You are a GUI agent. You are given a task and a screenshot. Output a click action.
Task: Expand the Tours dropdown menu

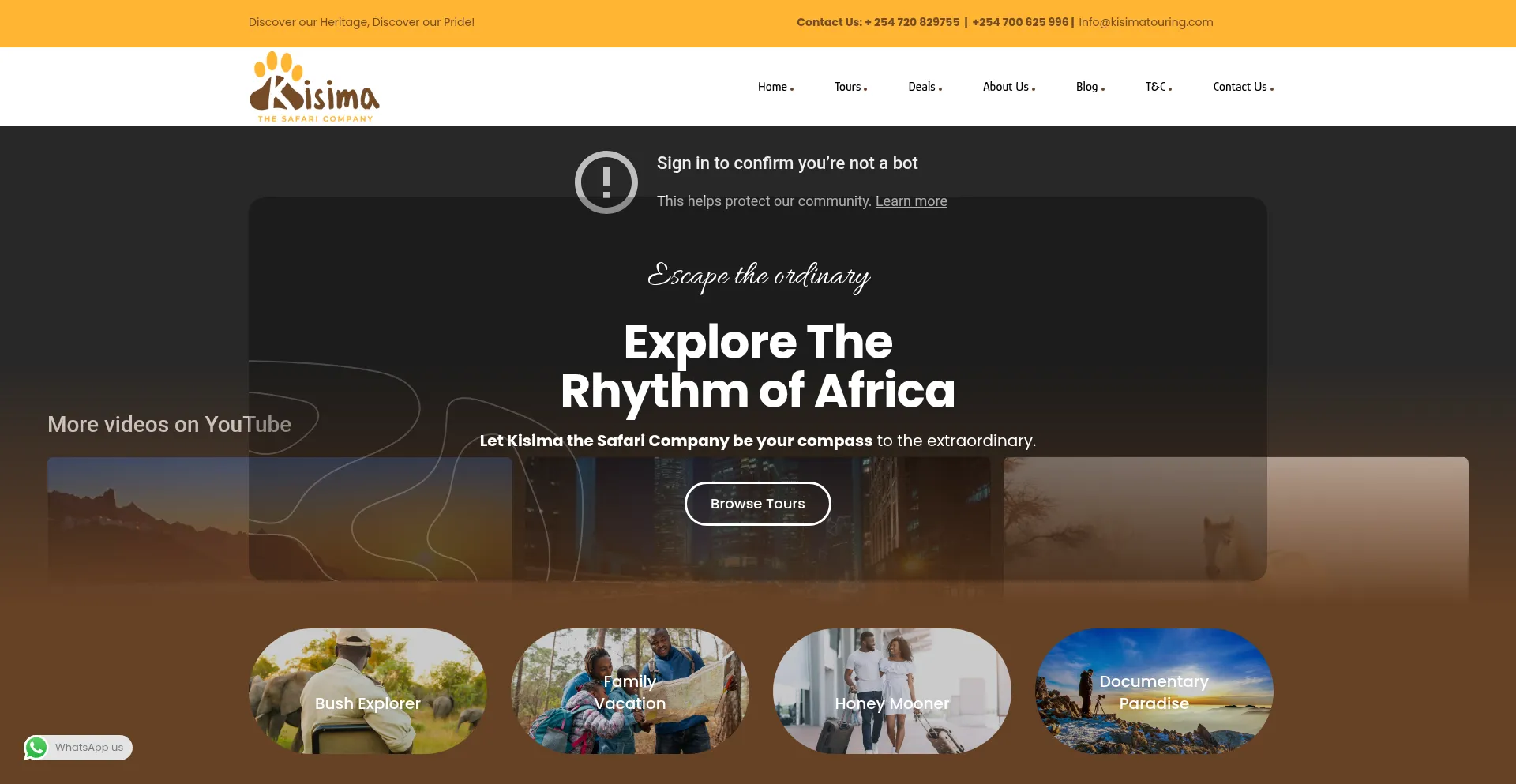[850, 87]
